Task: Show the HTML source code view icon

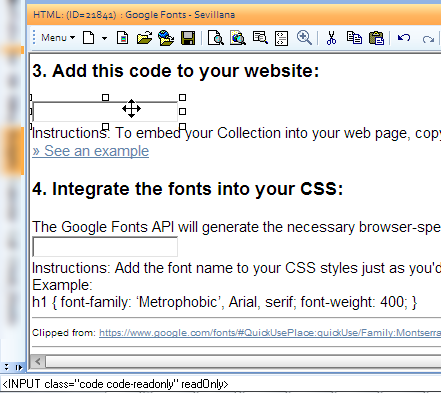Action: point(281,38)
